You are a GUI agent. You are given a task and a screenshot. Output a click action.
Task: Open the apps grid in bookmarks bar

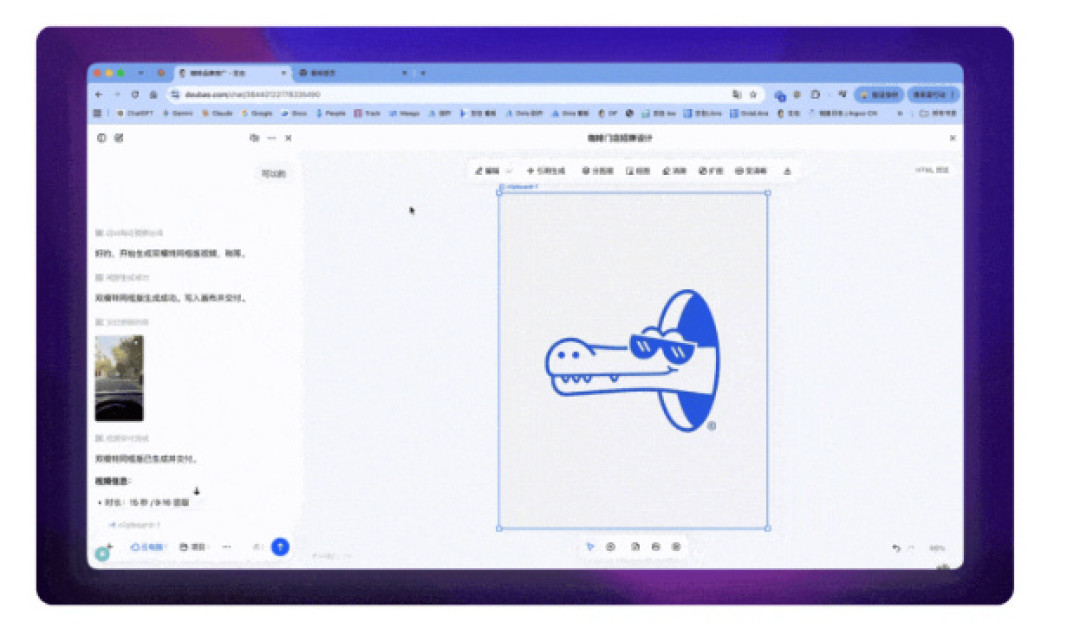97,113
